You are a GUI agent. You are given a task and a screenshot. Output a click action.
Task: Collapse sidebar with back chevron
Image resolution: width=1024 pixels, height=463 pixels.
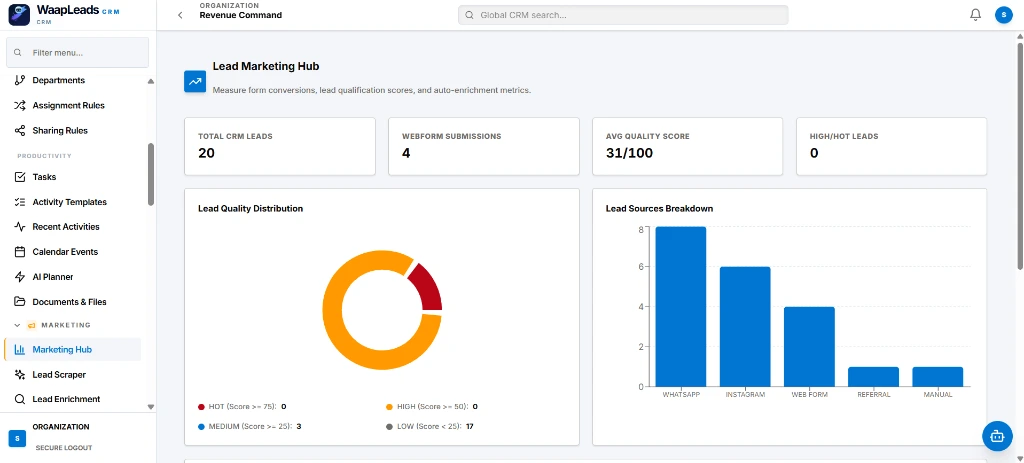180,15
